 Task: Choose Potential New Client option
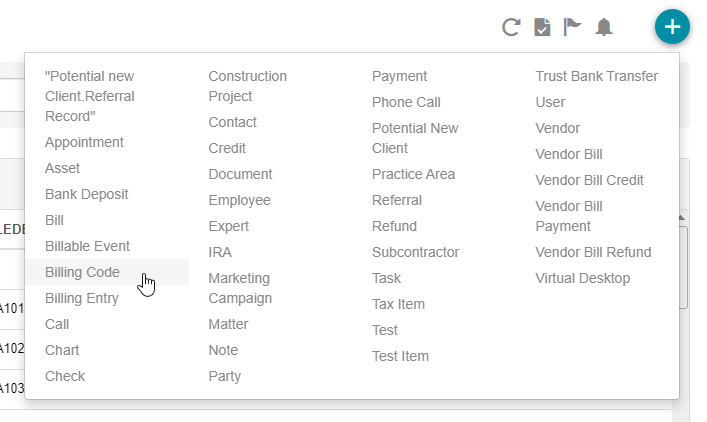pyautogui.click(x=415, y=138)
